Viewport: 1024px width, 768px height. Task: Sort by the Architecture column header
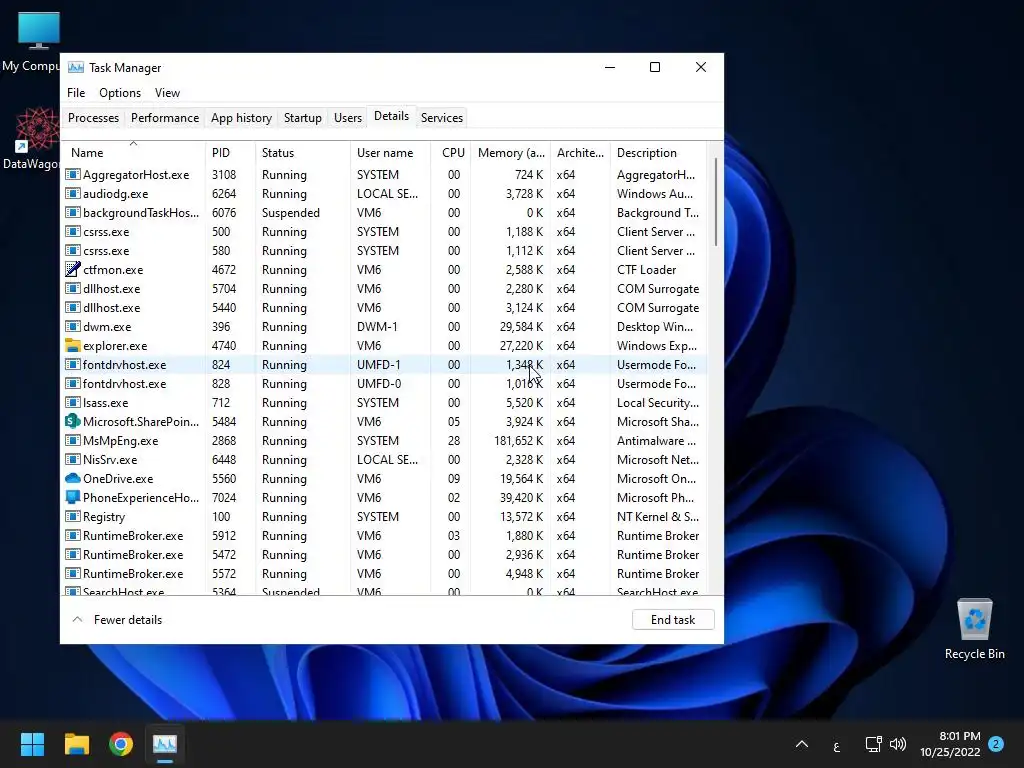click(580, 152)
